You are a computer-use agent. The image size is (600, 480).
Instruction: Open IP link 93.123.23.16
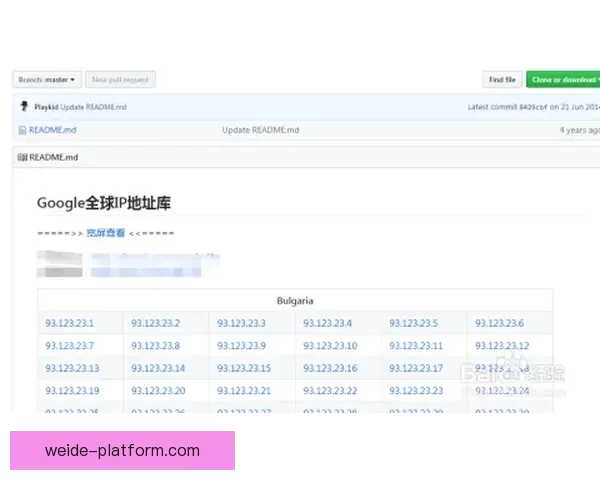coord(330,368)
